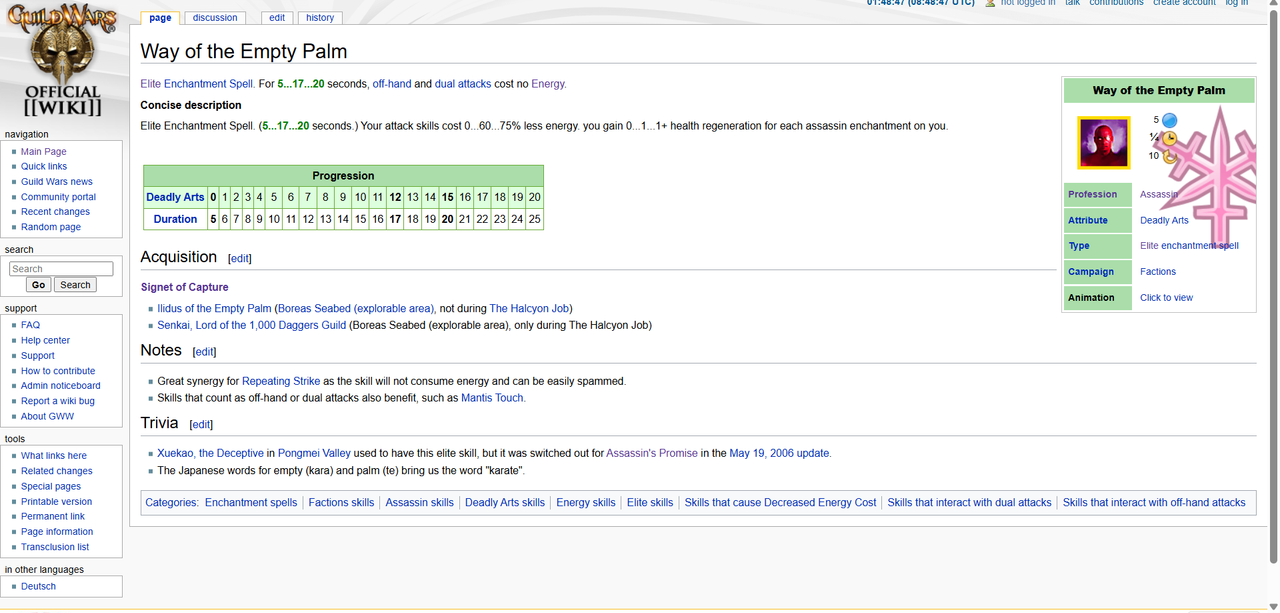Open Factions campaign link in infobox
The image size is (1280, 613).
tap(1158, 272)
